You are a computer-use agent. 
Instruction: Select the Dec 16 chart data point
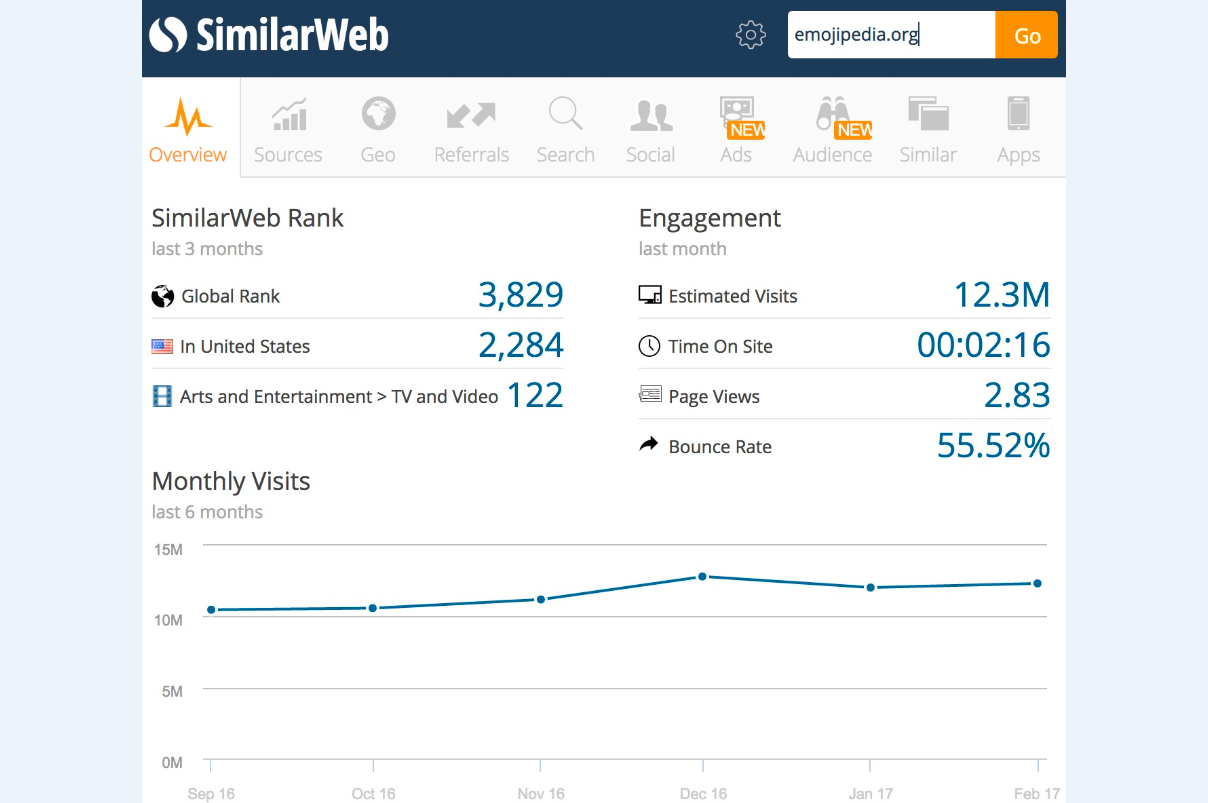coord(703,576)
